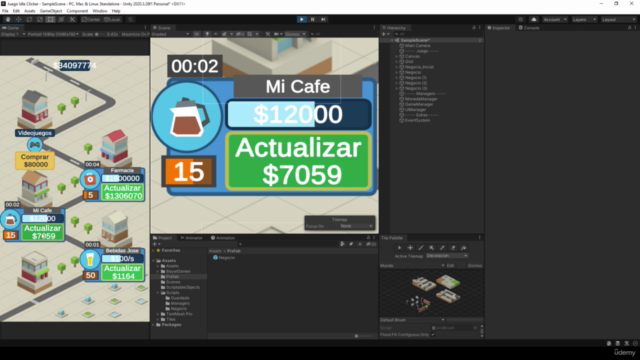Toggle the Hierarchy panel lock icon
Screen dimensions: 640x360
pyautogui.click(x=474, y=28)
